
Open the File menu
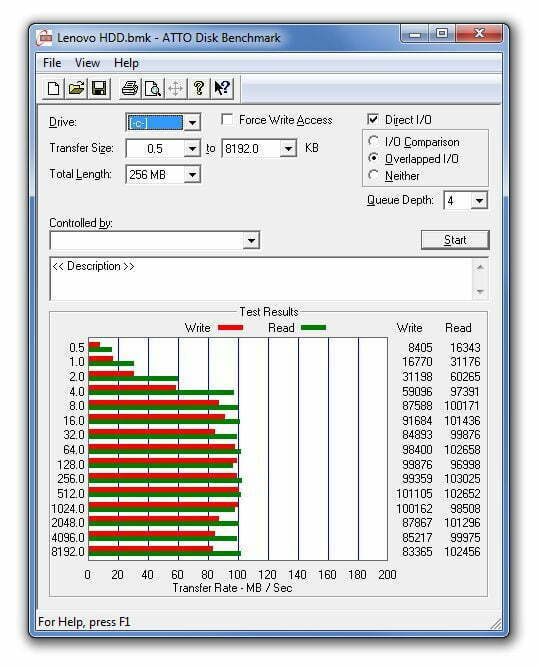coord(52,63)
